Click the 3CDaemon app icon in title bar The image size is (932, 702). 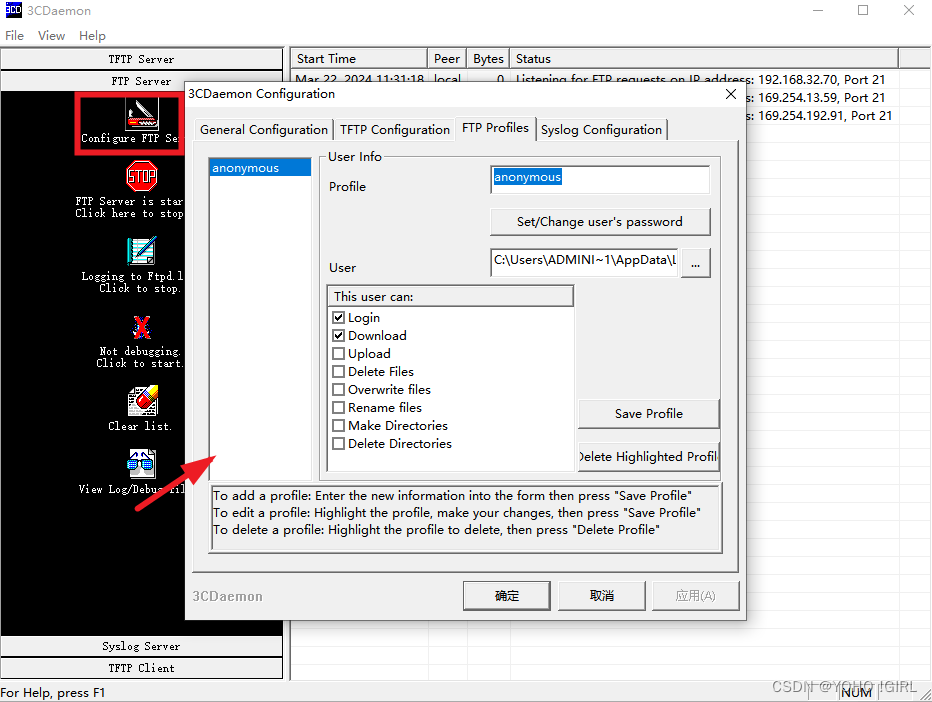coord(13,10)
